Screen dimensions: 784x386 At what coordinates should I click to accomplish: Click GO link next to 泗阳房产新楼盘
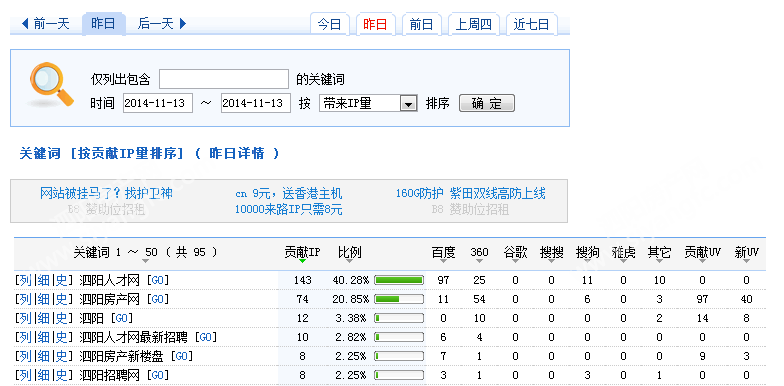coord(182,356)
